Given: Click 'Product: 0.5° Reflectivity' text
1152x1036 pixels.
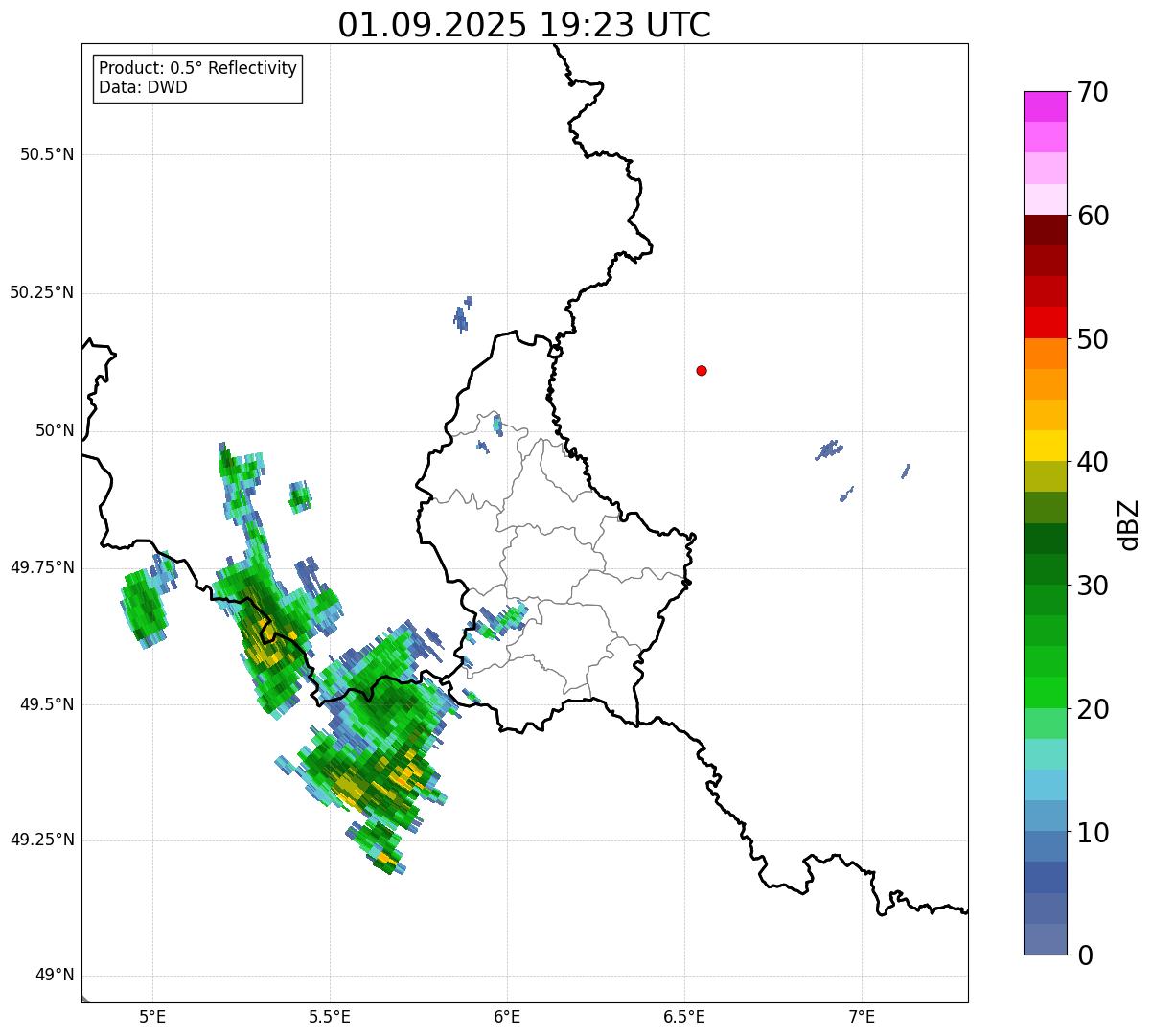Looking at the screenshot, I should (x=197, y=69).
